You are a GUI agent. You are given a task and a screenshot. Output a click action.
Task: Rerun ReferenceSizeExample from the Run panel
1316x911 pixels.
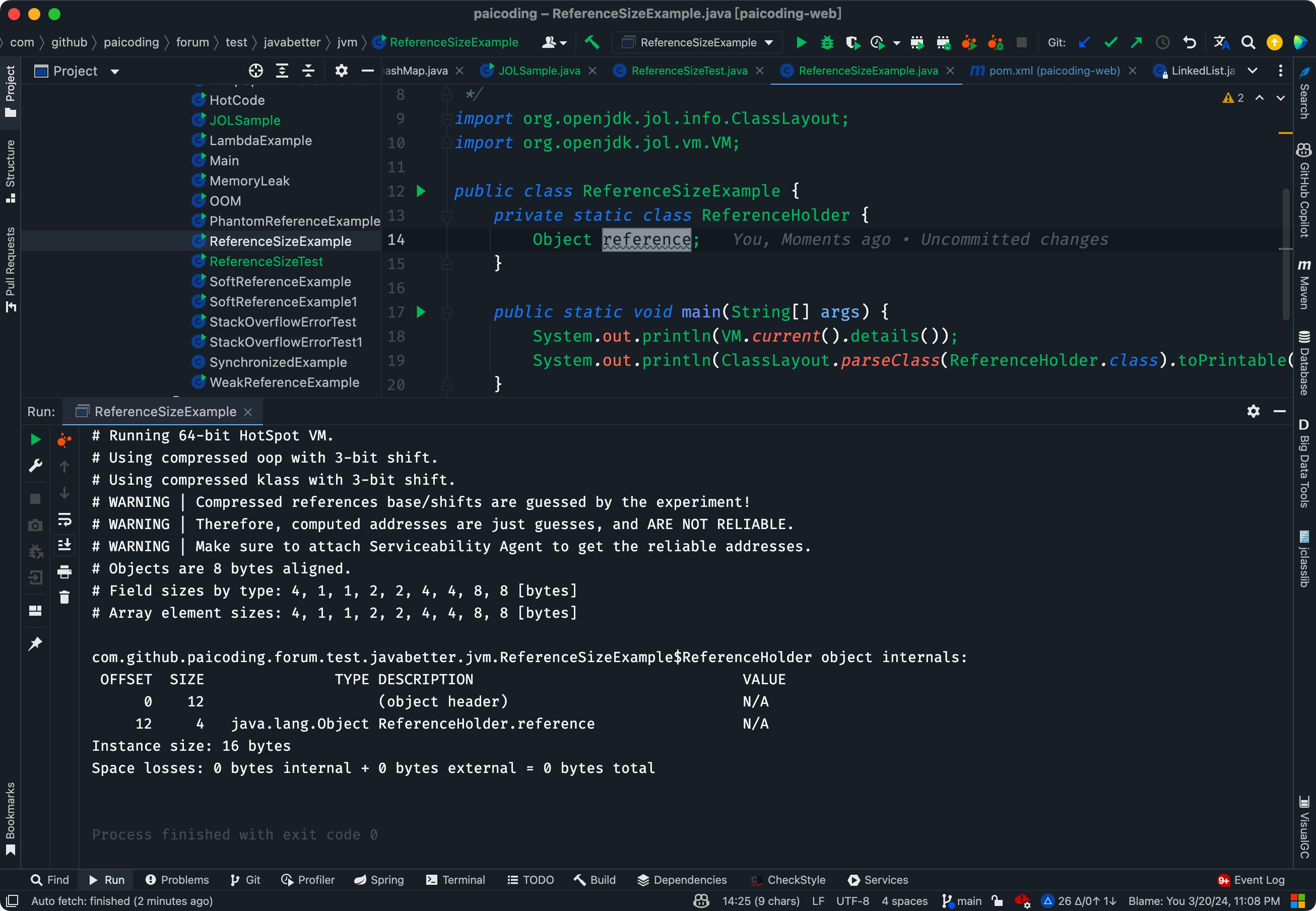pos(35,438)
